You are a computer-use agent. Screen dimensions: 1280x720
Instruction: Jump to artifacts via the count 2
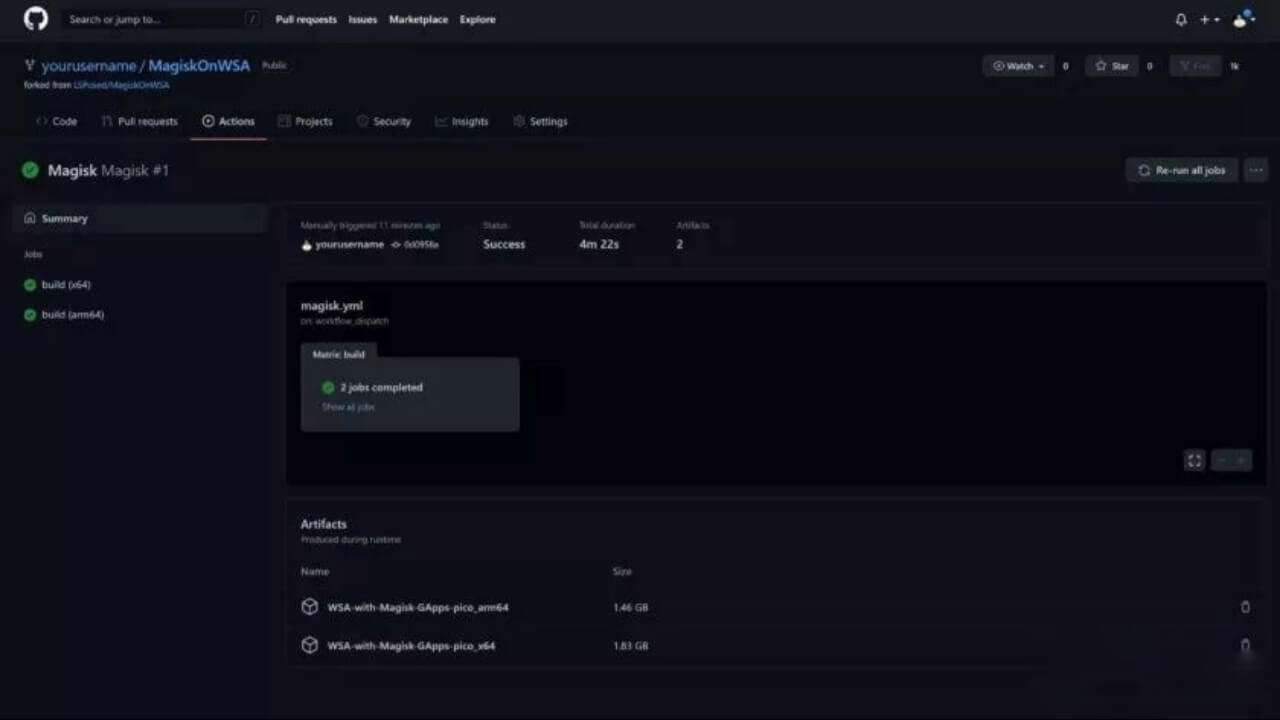(680, 244)
